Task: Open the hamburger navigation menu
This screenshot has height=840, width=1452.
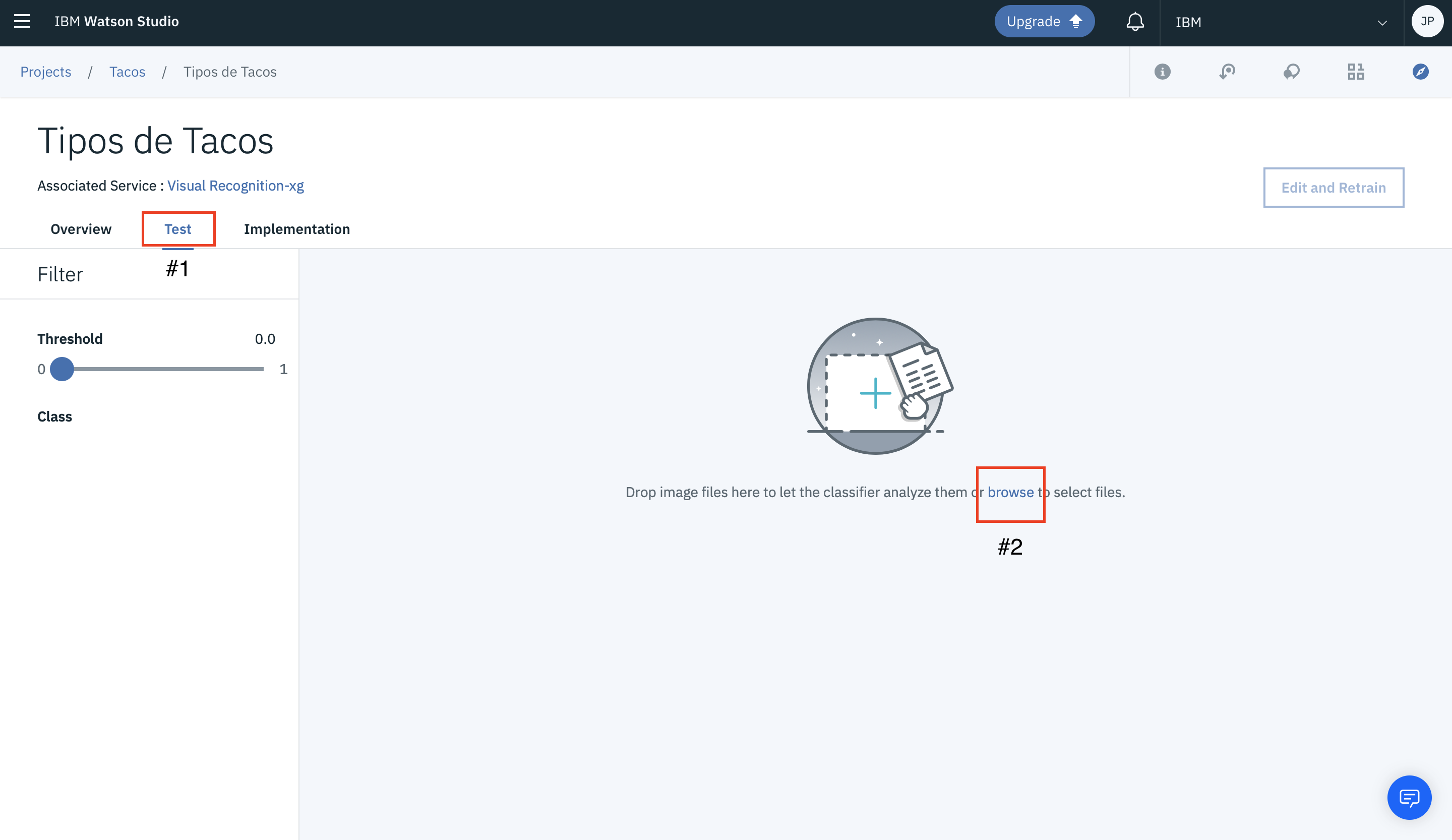Action: coord(22,21)
